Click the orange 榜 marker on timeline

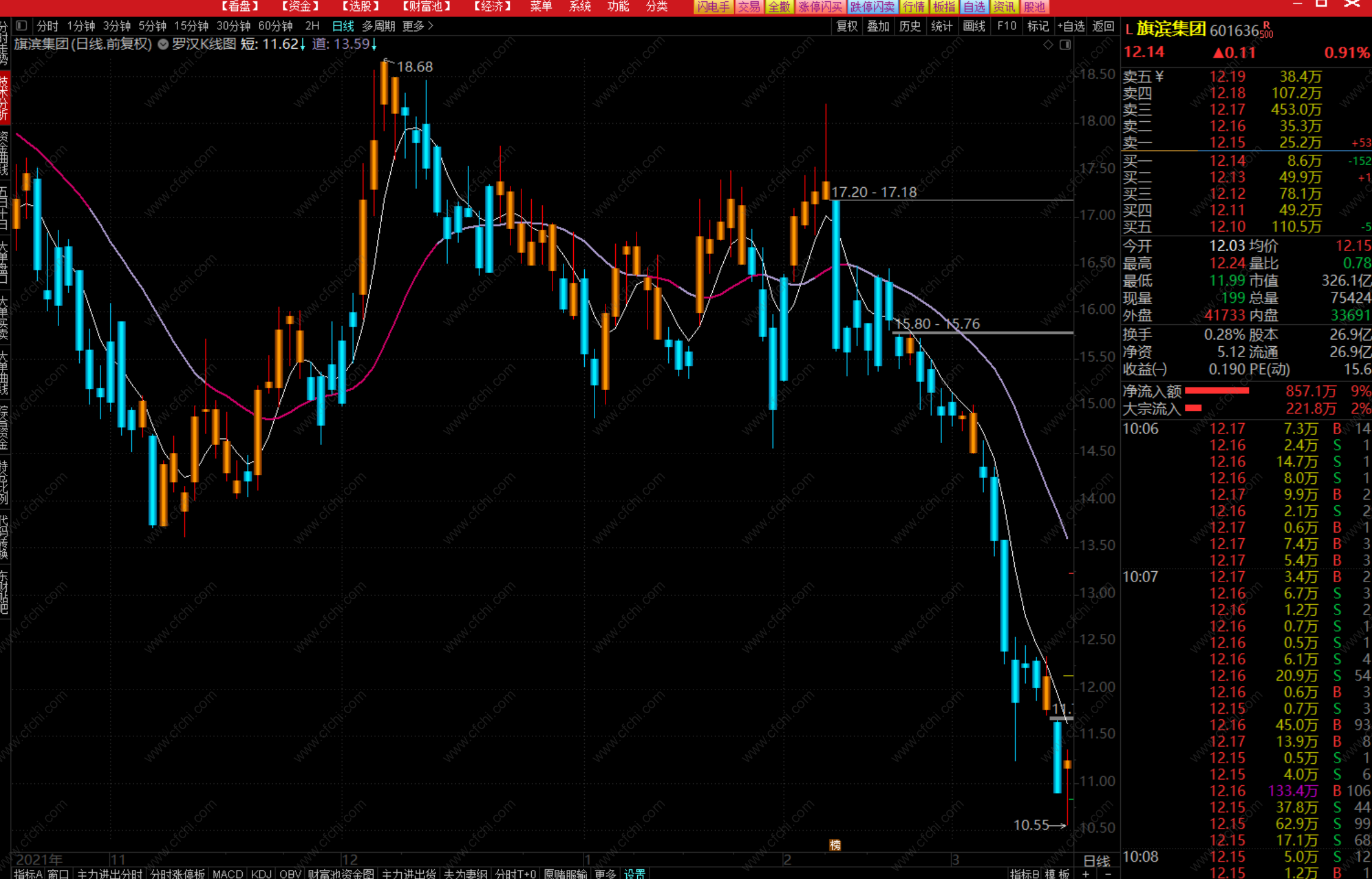tap(835, 844)
